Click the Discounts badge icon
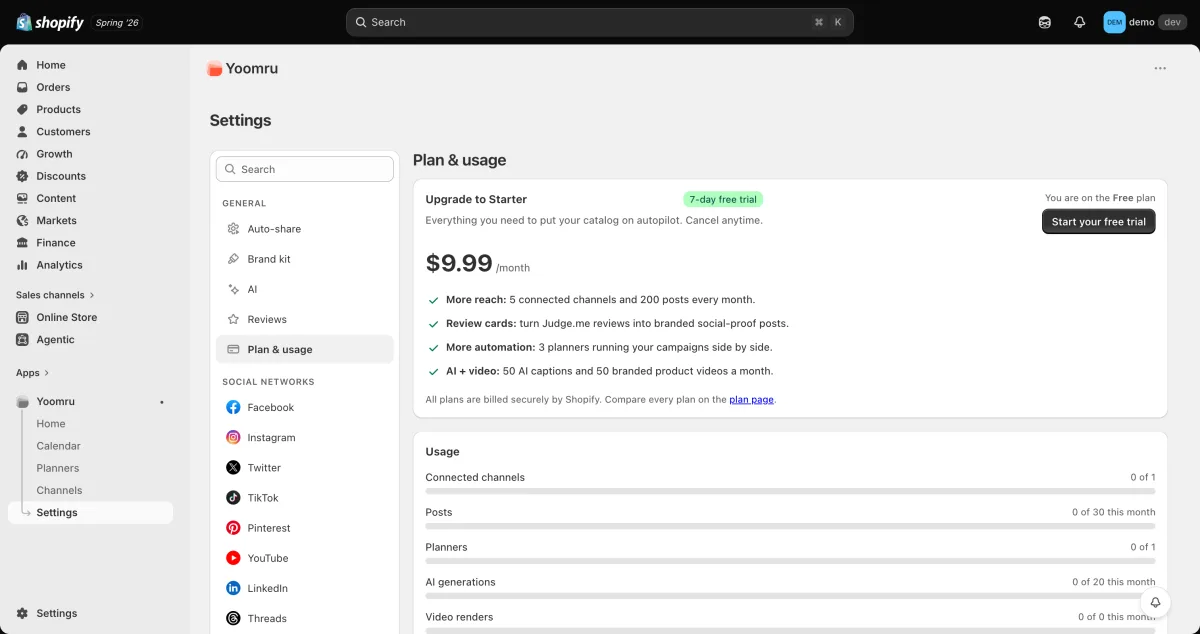 tap(22, 176)
